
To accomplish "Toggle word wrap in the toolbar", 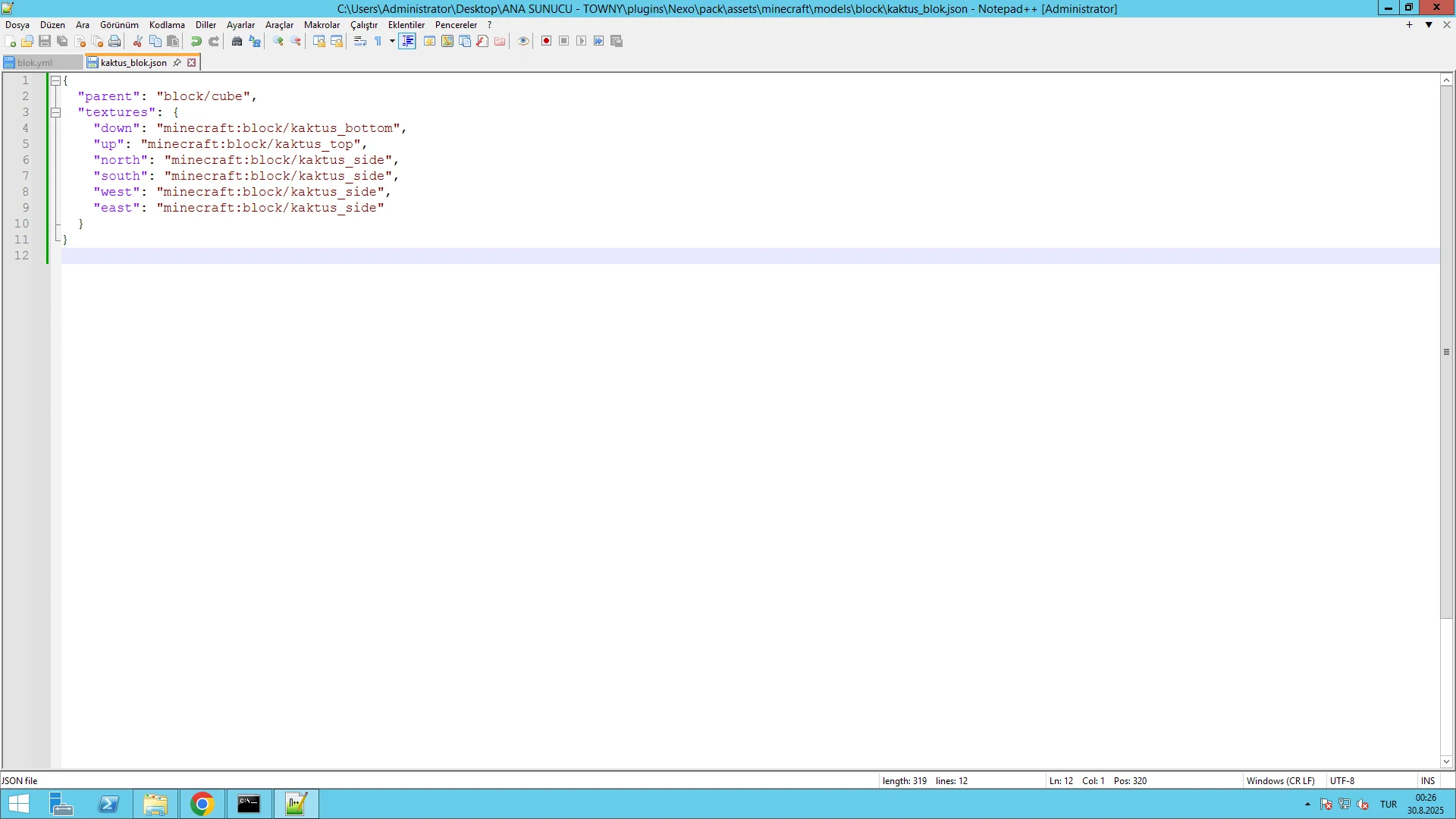I will [x=360, y=41].
